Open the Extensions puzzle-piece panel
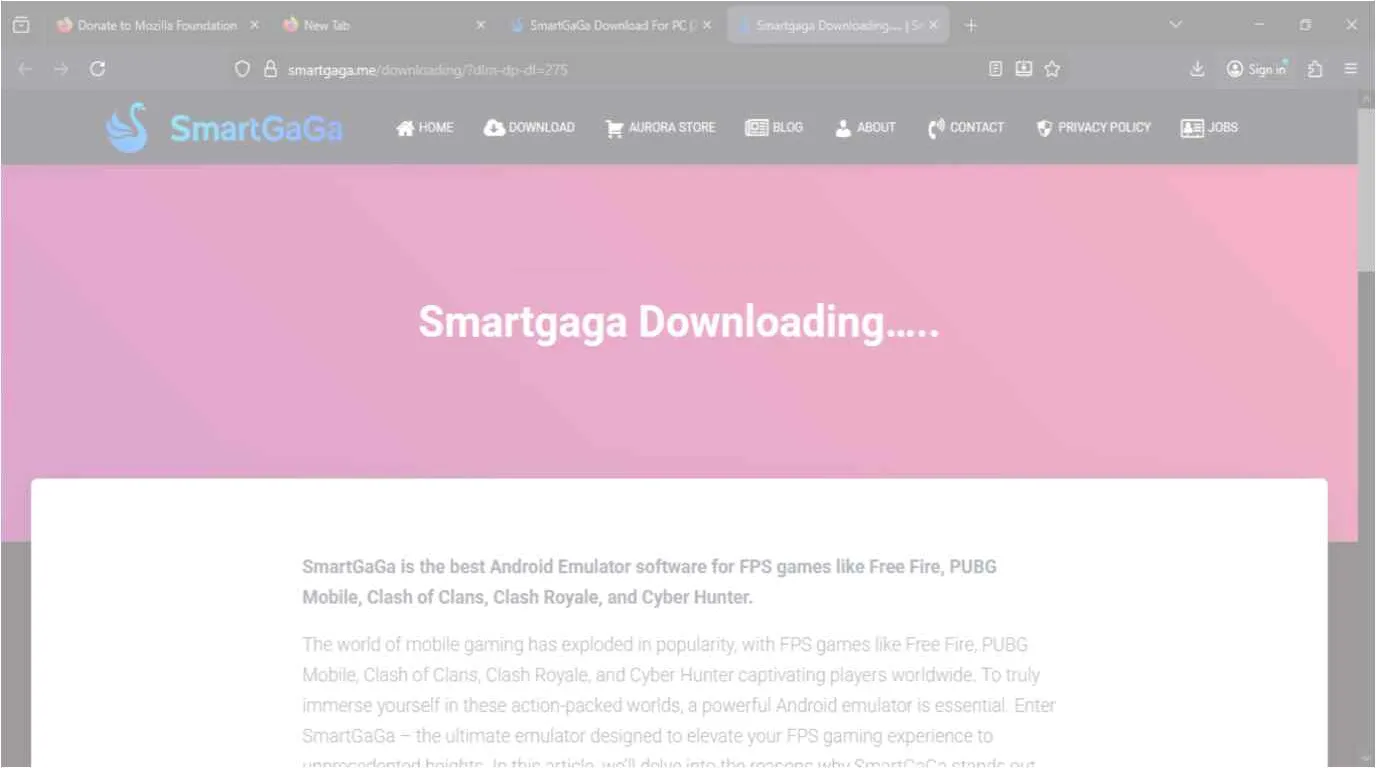 point(1315,69)
